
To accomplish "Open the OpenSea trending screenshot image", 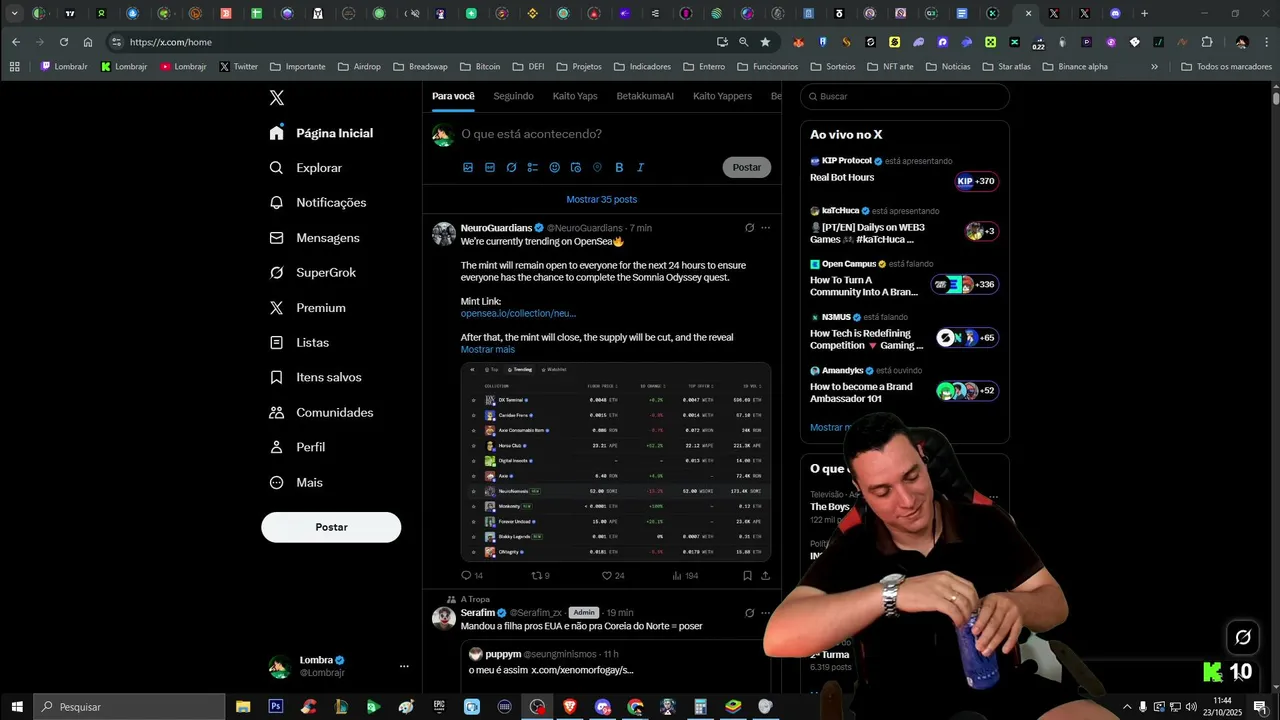I will click(616, 462).
